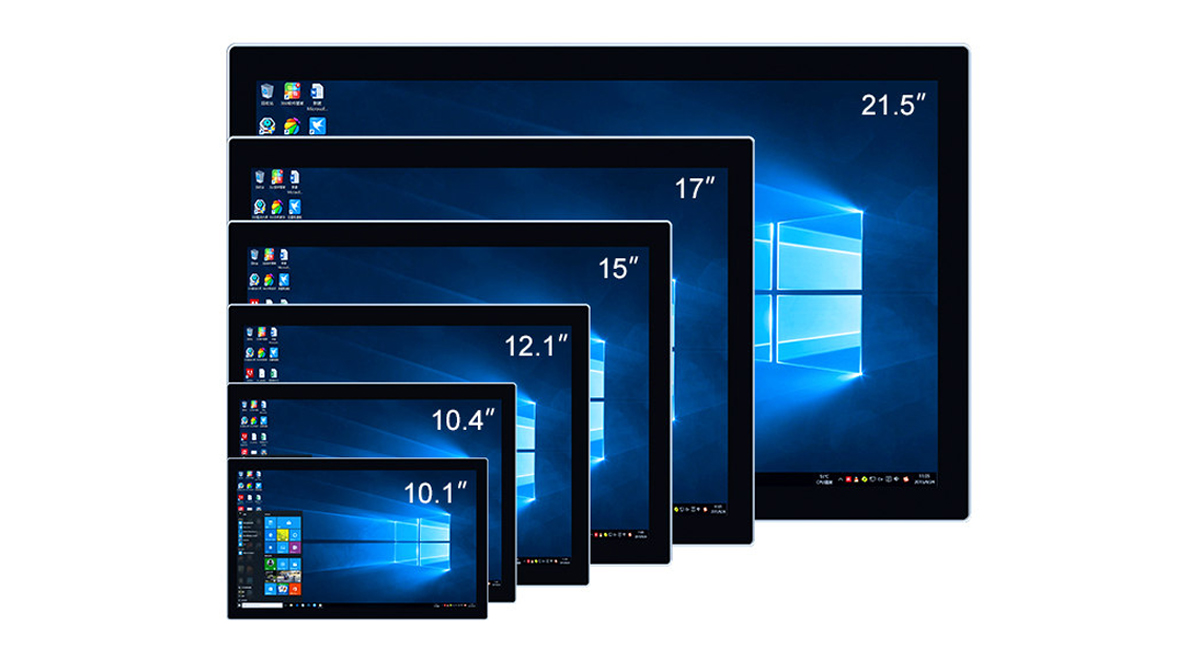Viewport: 1200px width, 658px height.
Task: Open Recycle Bin on the 10.4-inch screen
Action: (x=244, y=406)
